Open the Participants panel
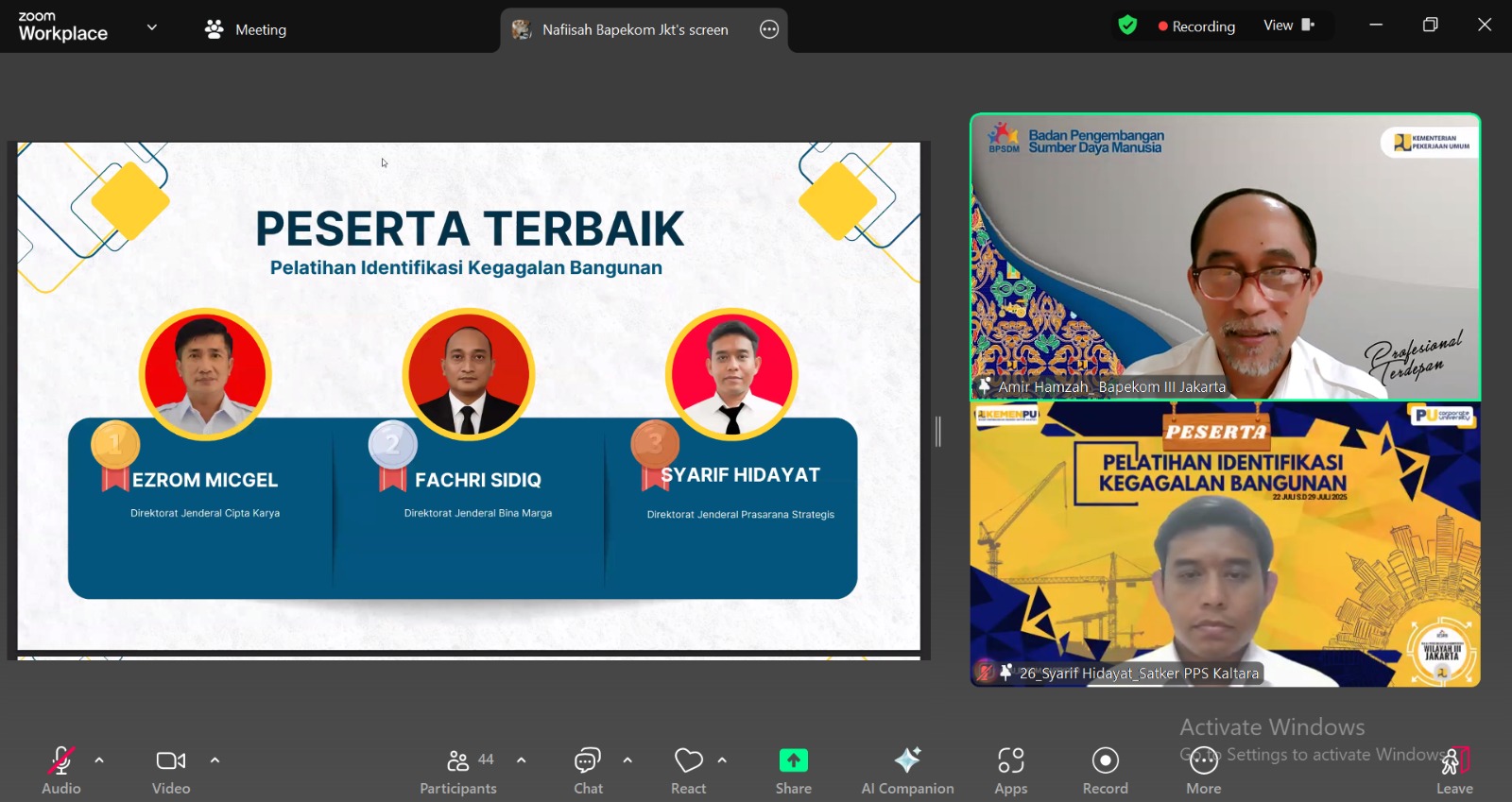The height and width of the screenshot is (802, 1512). click(458, 771)
